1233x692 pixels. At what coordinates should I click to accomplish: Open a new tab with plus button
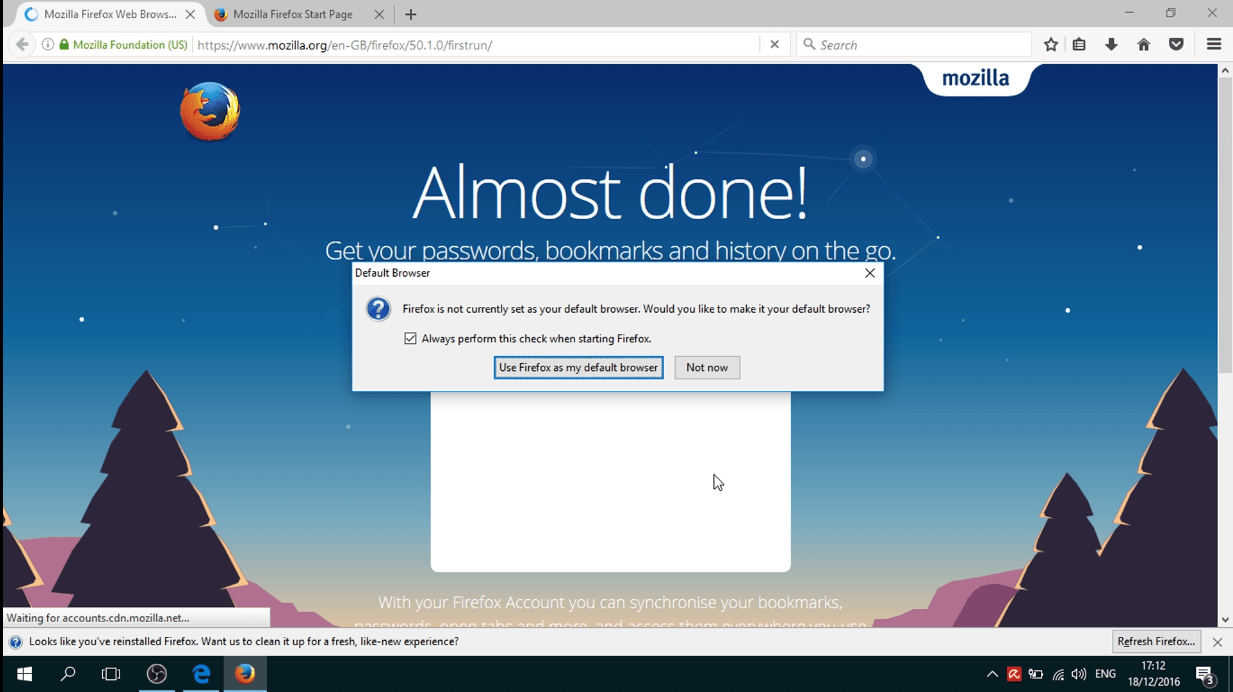point(411,15)
